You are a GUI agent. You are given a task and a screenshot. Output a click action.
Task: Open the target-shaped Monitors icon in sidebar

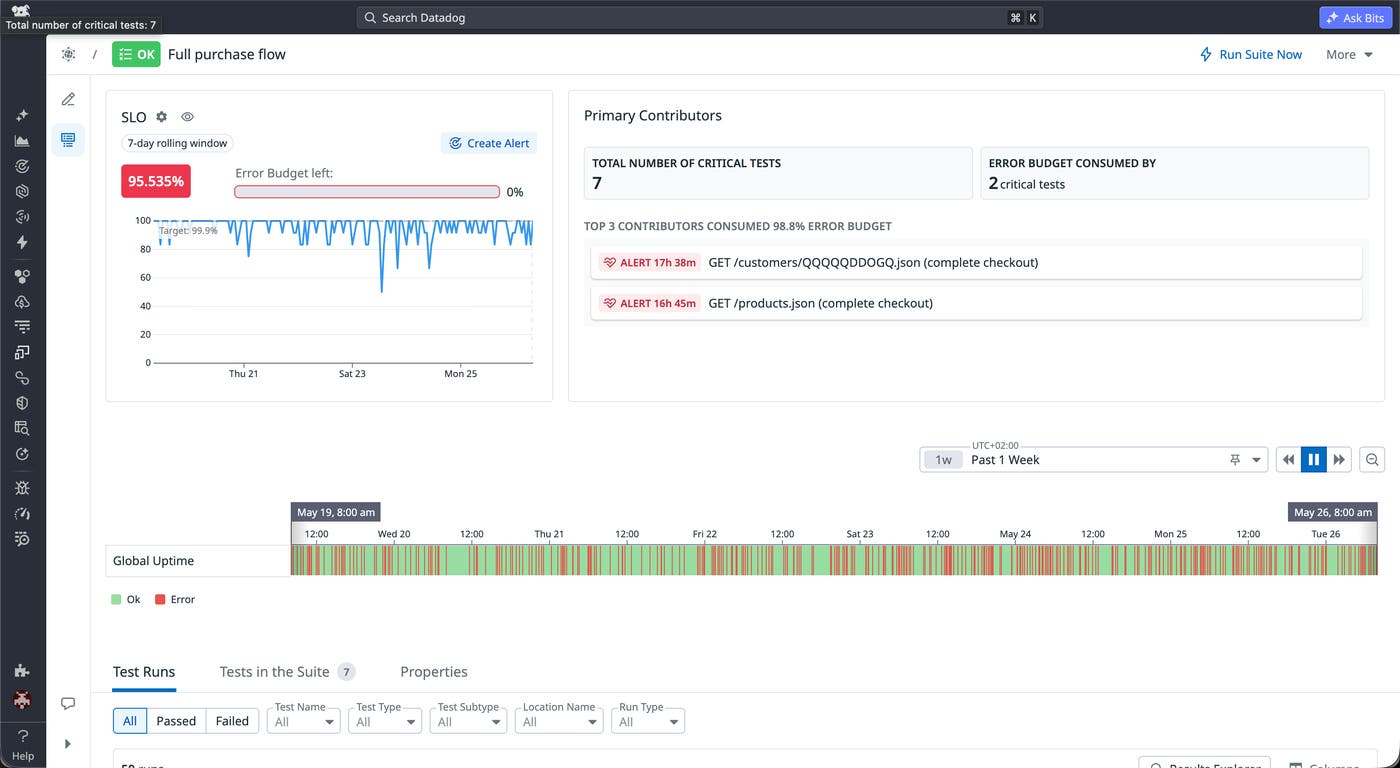[22, 166]
